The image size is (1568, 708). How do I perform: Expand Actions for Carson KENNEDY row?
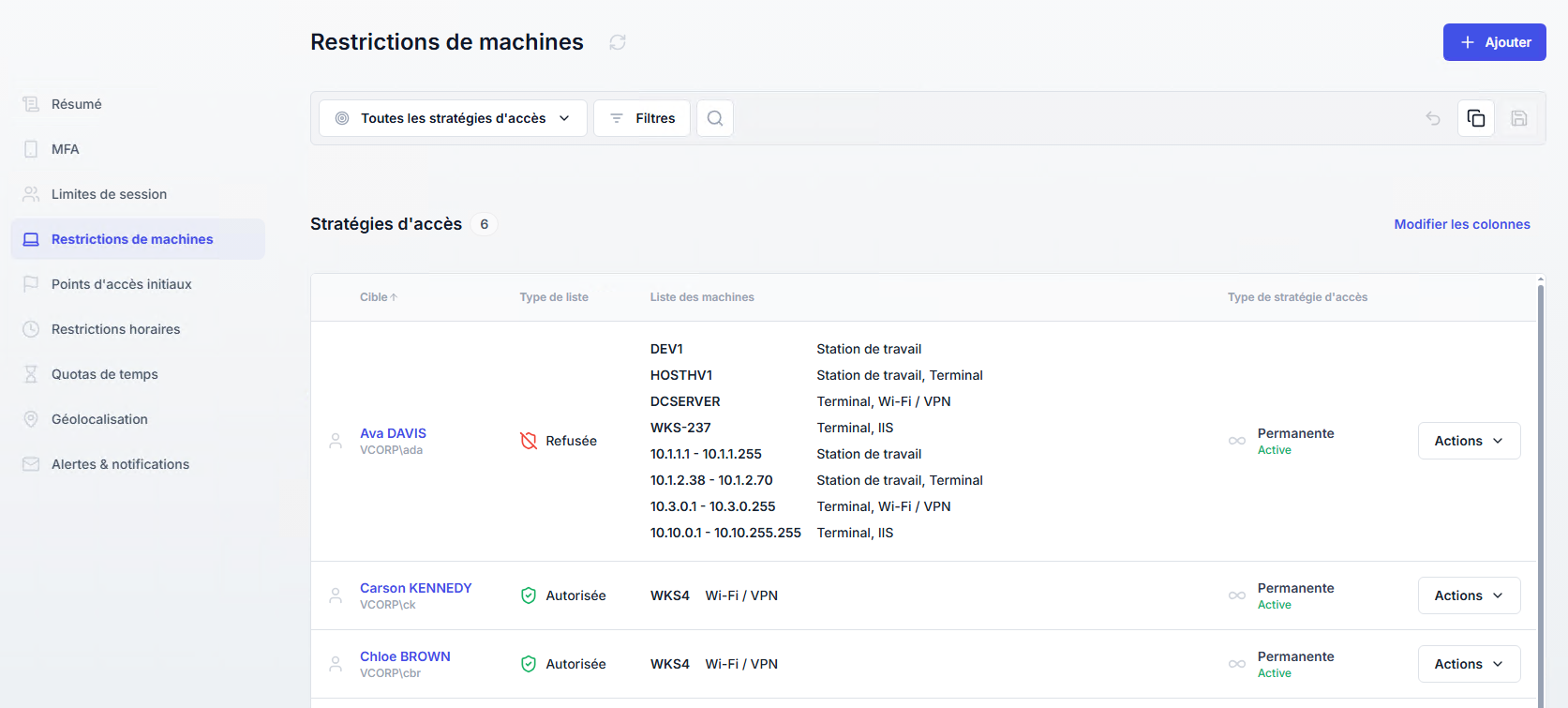pyautogui.click(x=1469, y=595)
